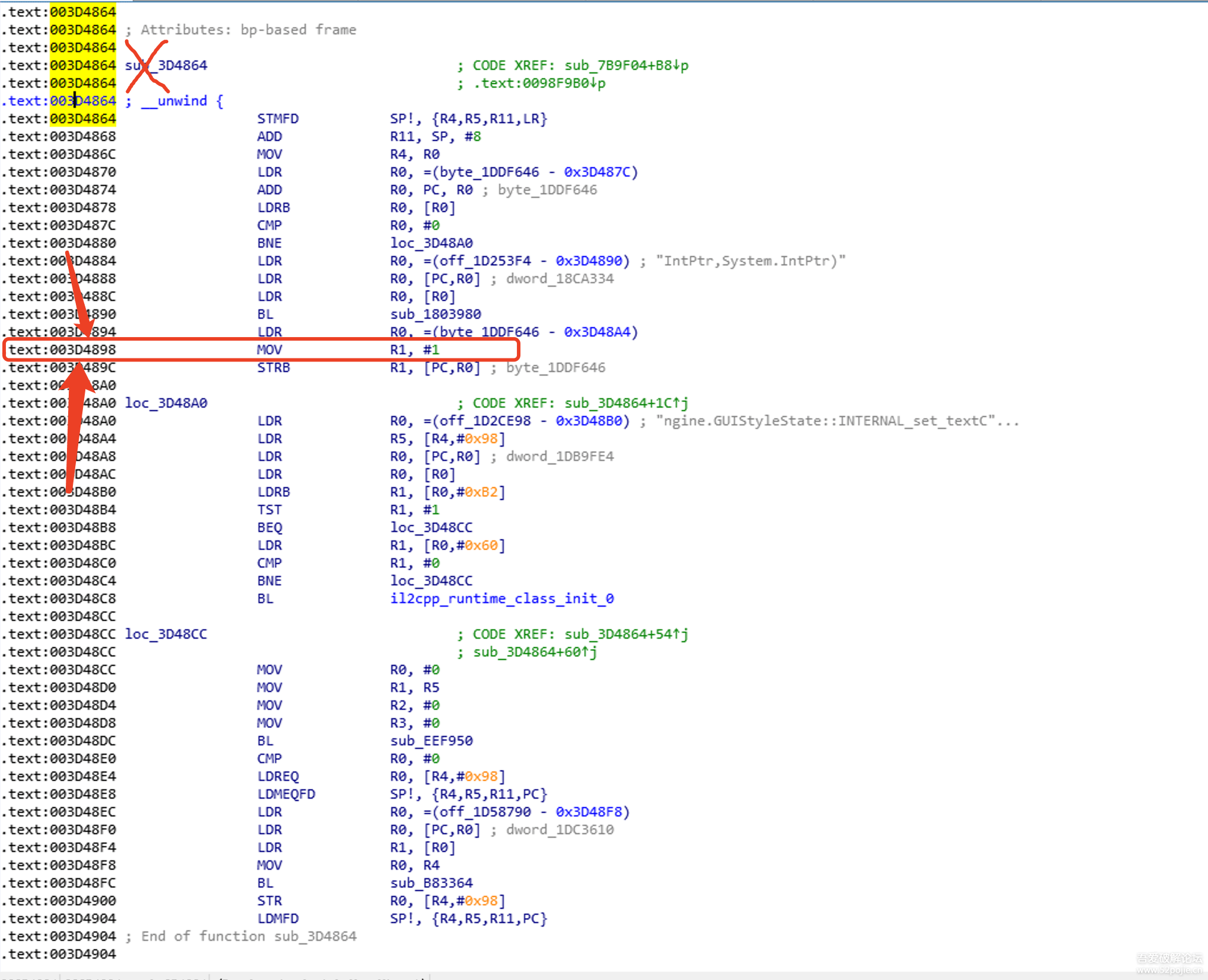Click the STMFD instruction at function start
1208x980 pixels.
(x=277, y=119)
